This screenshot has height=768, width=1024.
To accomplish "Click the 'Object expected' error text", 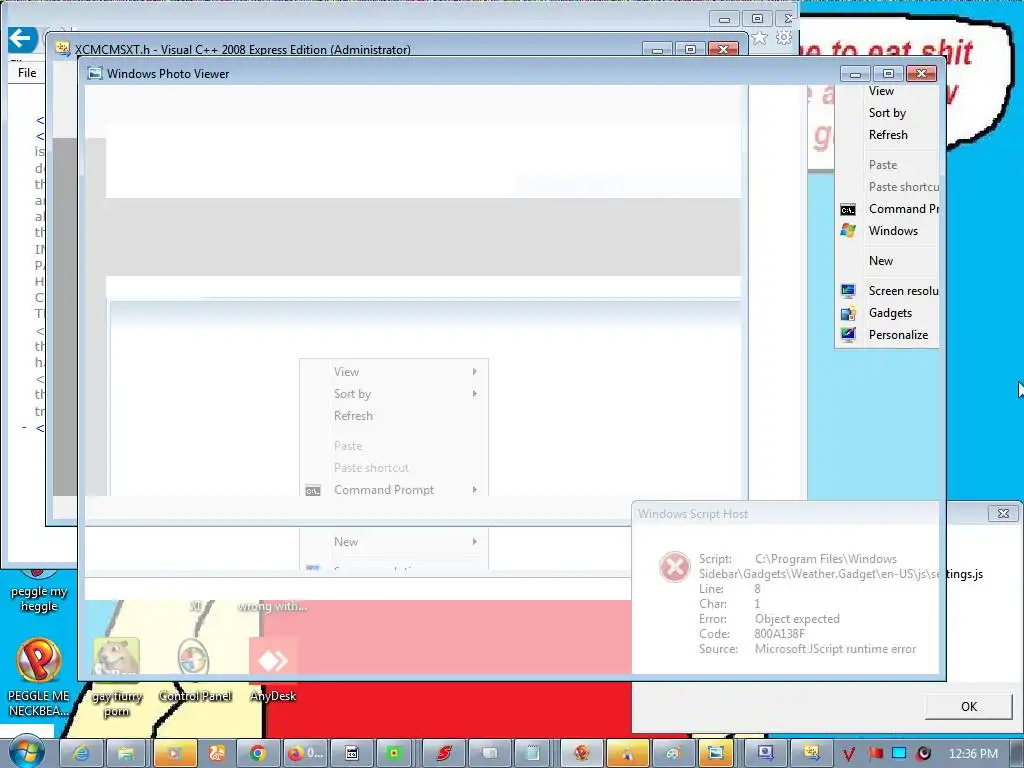I will [797, 618].
